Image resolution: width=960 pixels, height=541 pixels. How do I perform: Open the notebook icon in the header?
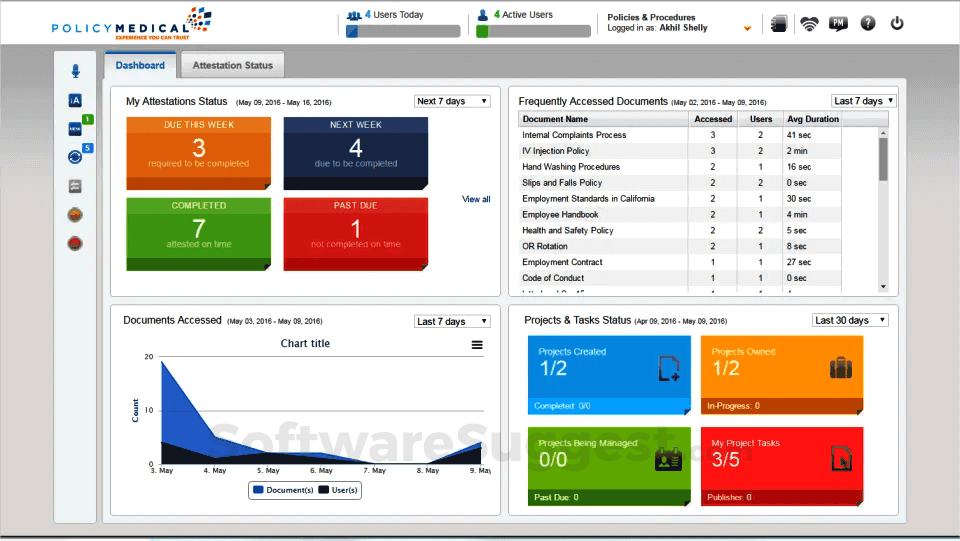click(x=779, y=24)
